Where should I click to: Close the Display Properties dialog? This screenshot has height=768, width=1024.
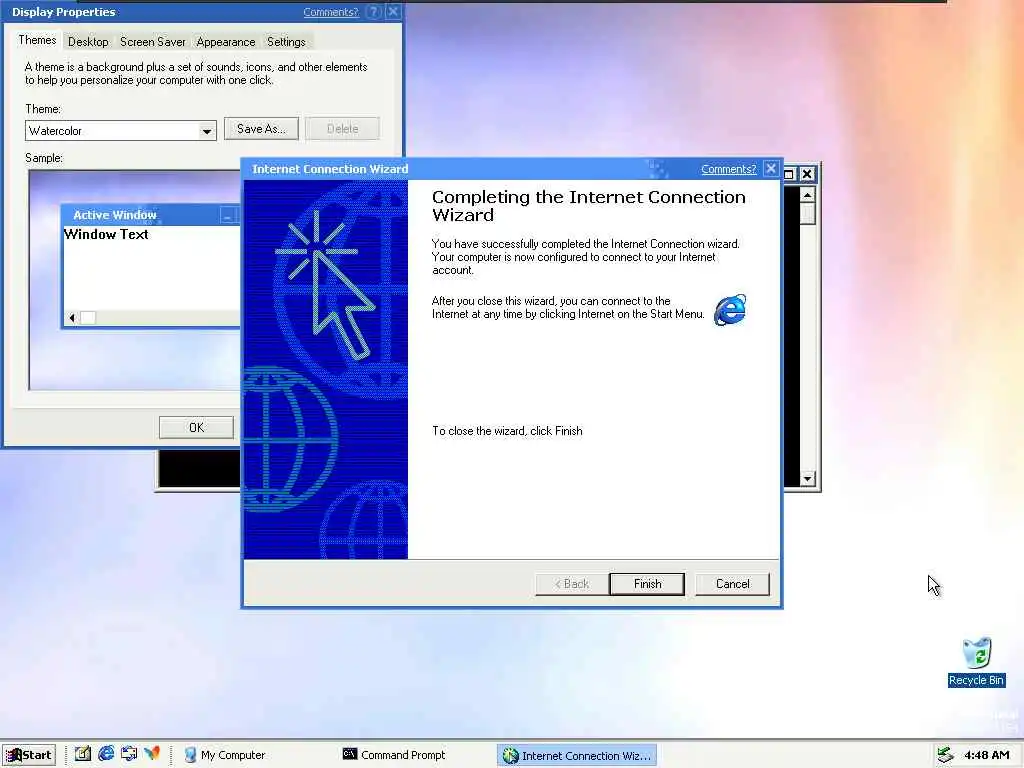coord(392,12)
